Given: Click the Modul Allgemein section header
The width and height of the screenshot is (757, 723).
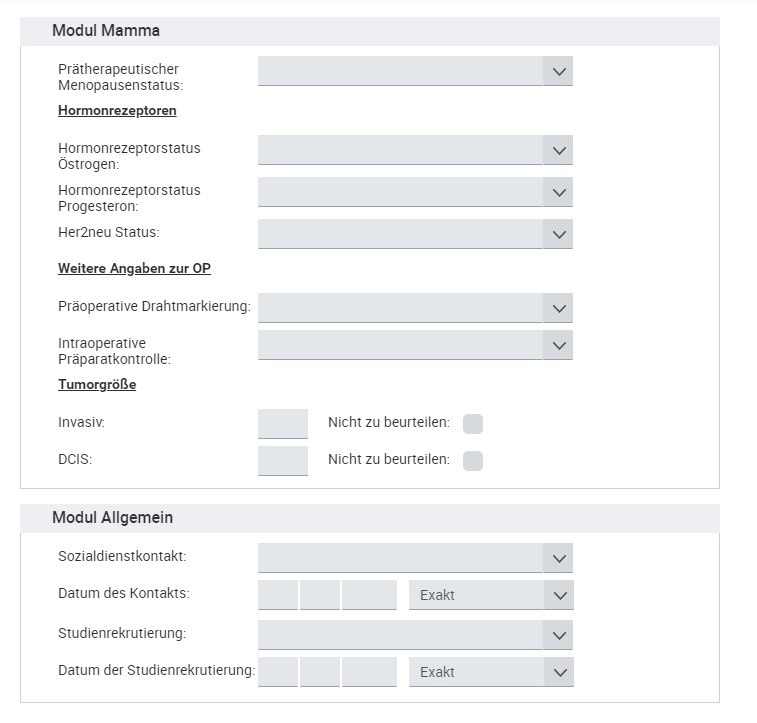Looking at the screenshot, I should click(113, 518).
